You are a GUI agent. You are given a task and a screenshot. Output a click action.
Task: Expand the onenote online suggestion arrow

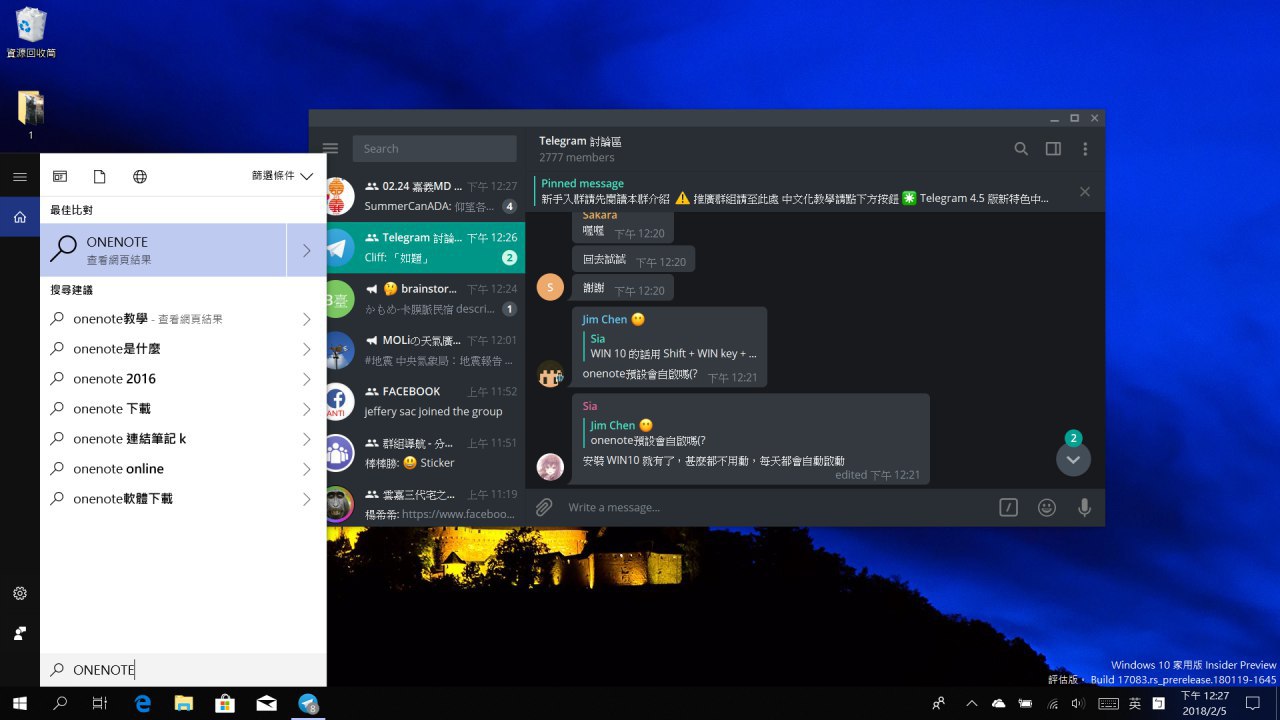point(306,469)
